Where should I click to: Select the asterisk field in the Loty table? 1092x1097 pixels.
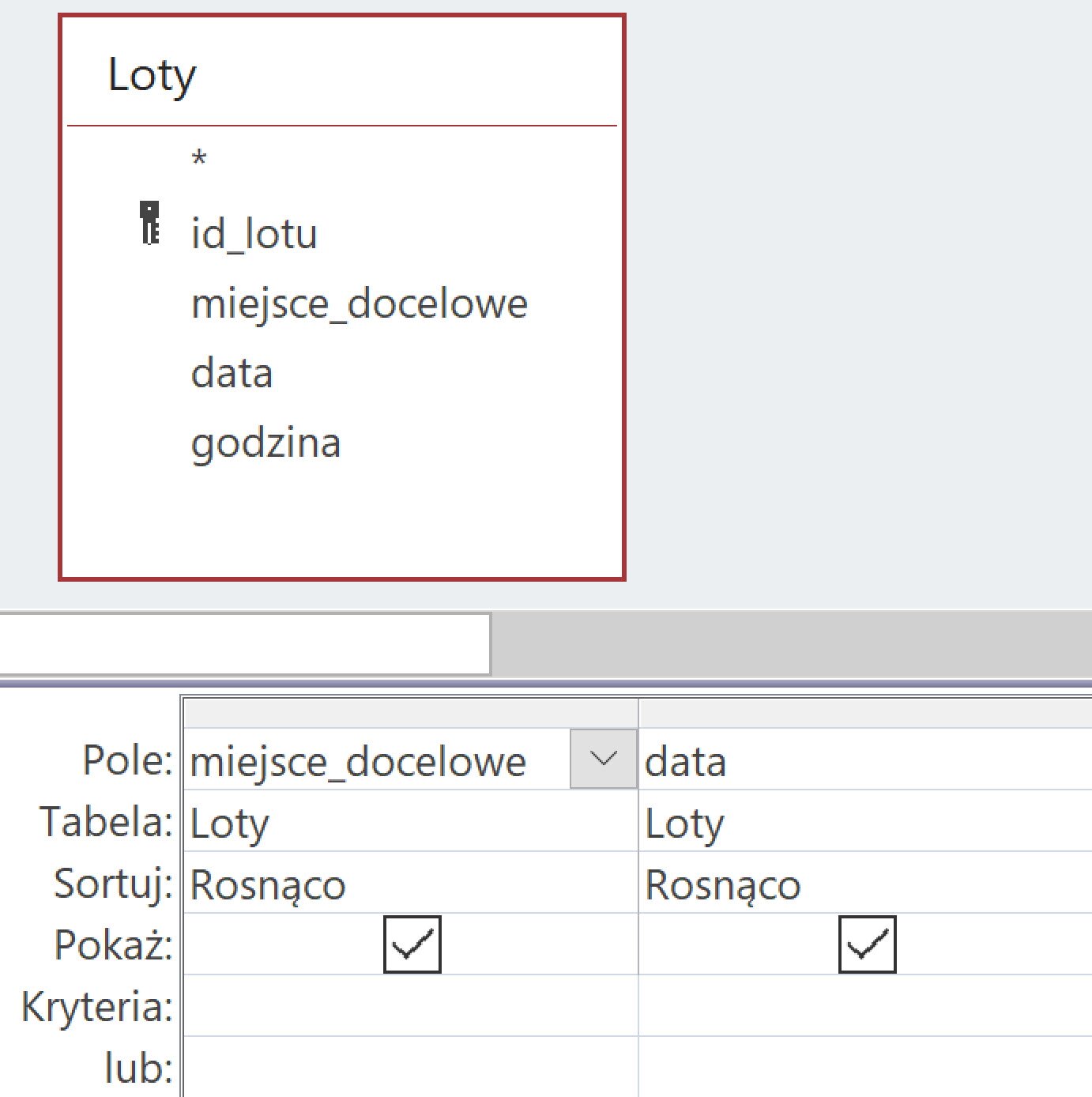(201, 157)
